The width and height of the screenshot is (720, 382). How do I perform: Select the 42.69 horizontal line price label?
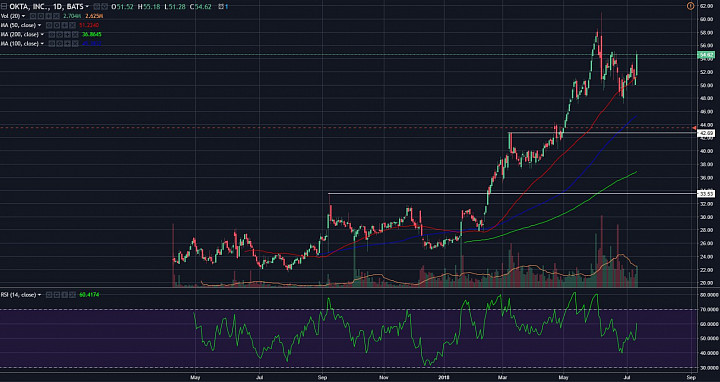705,133
